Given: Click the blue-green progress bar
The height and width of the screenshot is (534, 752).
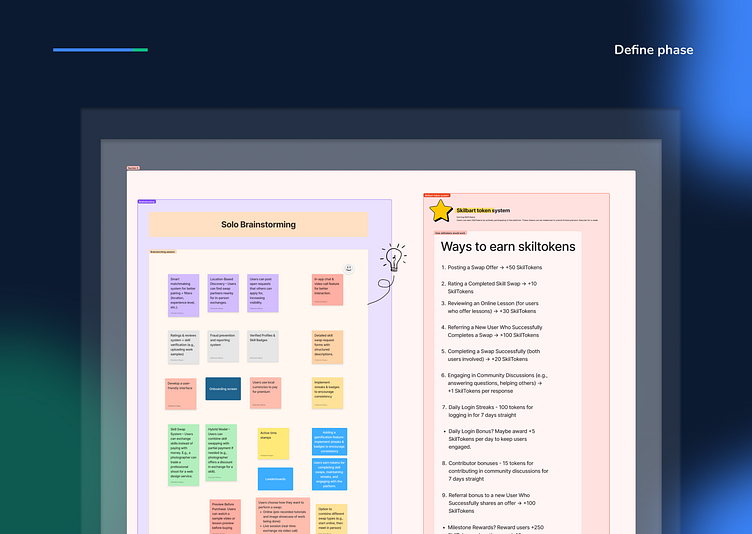Looking at the screenshot, I should pos(100,50).
